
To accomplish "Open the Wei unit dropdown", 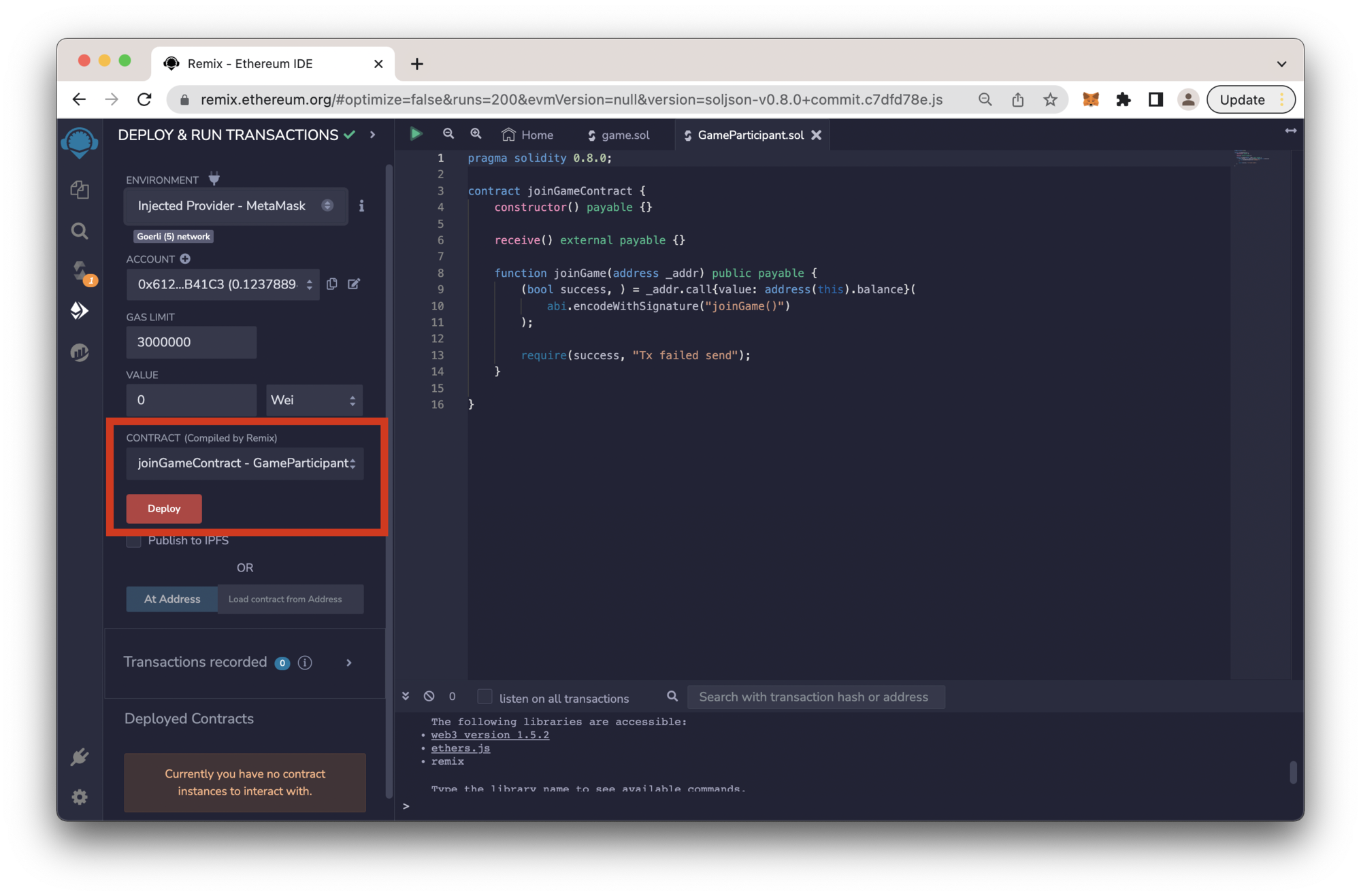I will (313, 400).
